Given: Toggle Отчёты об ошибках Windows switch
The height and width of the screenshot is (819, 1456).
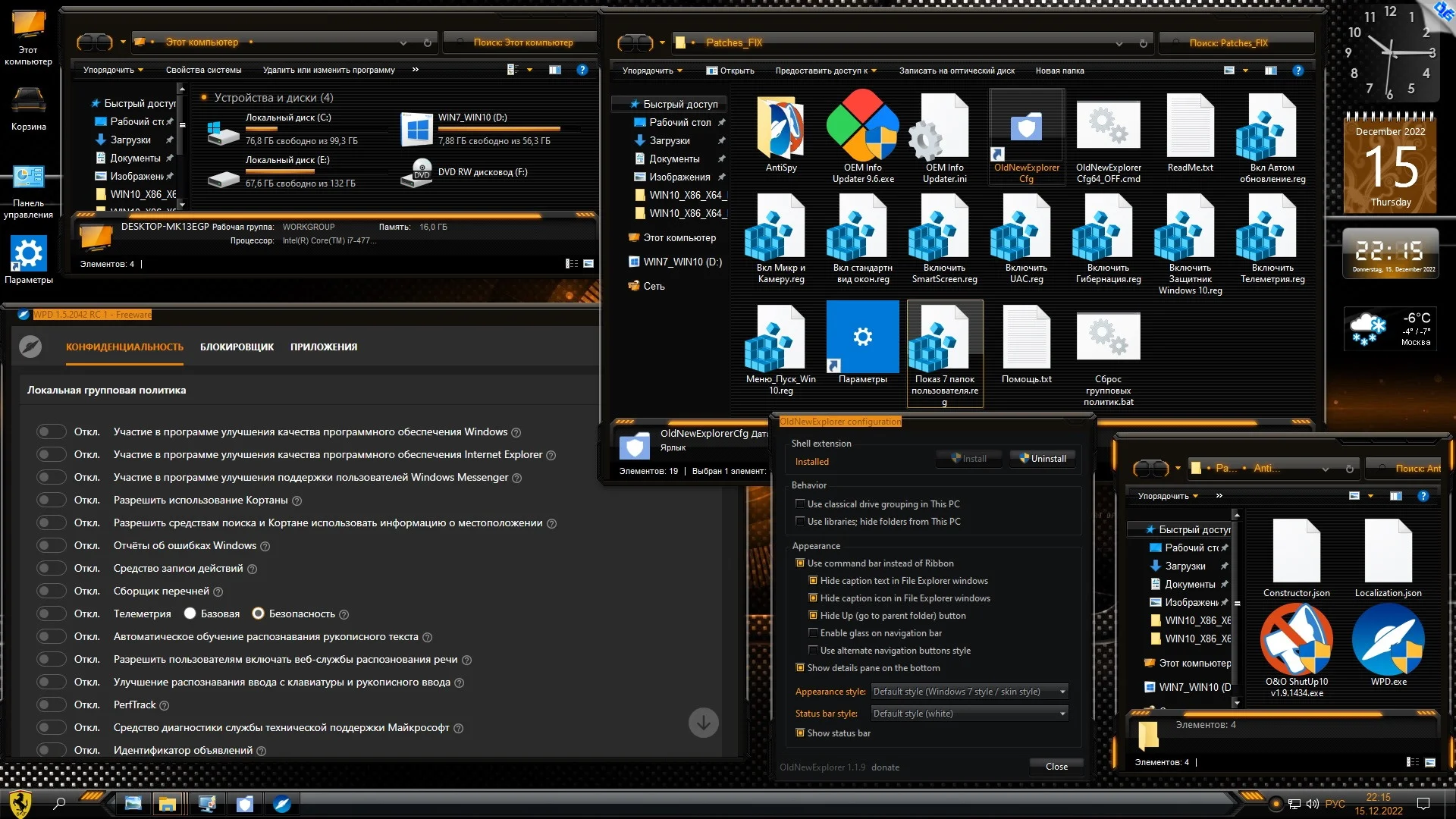Looking at the screenshot, I should (x=52, y=545).
